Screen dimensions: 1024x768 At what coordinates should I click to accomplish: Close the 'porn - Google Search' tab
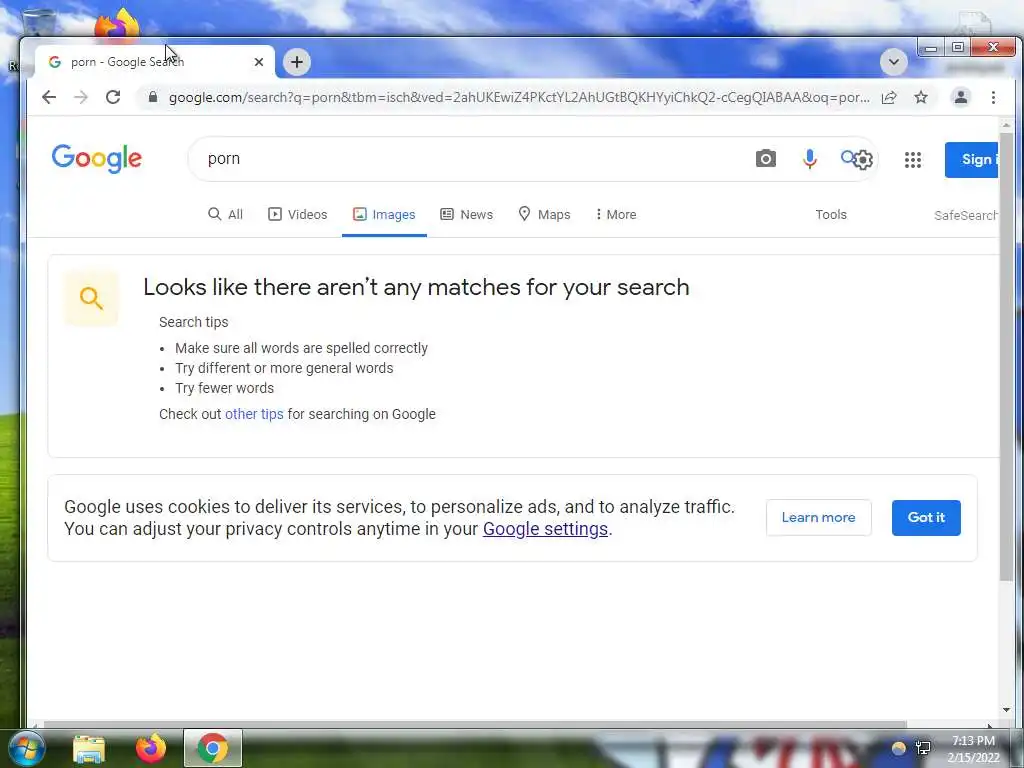[259, 62]
